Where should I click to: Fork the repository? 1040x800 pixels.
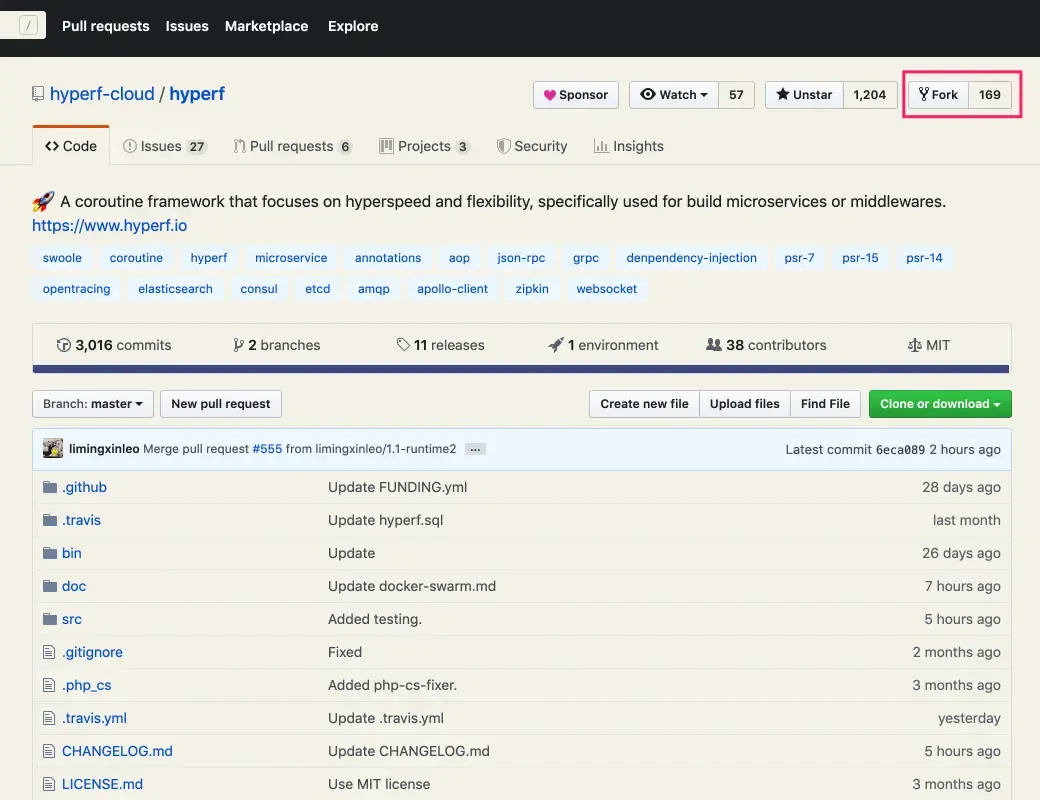939,95
